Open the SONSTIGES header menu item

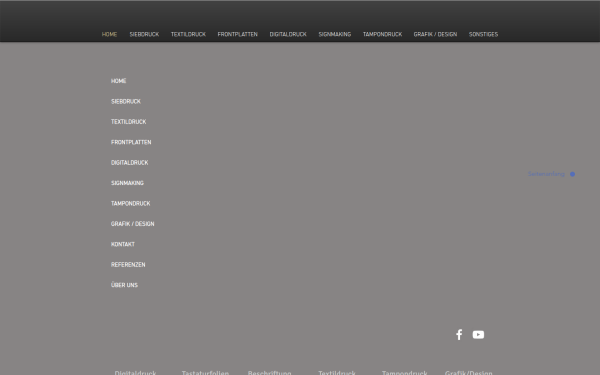[x=484, y=34]
